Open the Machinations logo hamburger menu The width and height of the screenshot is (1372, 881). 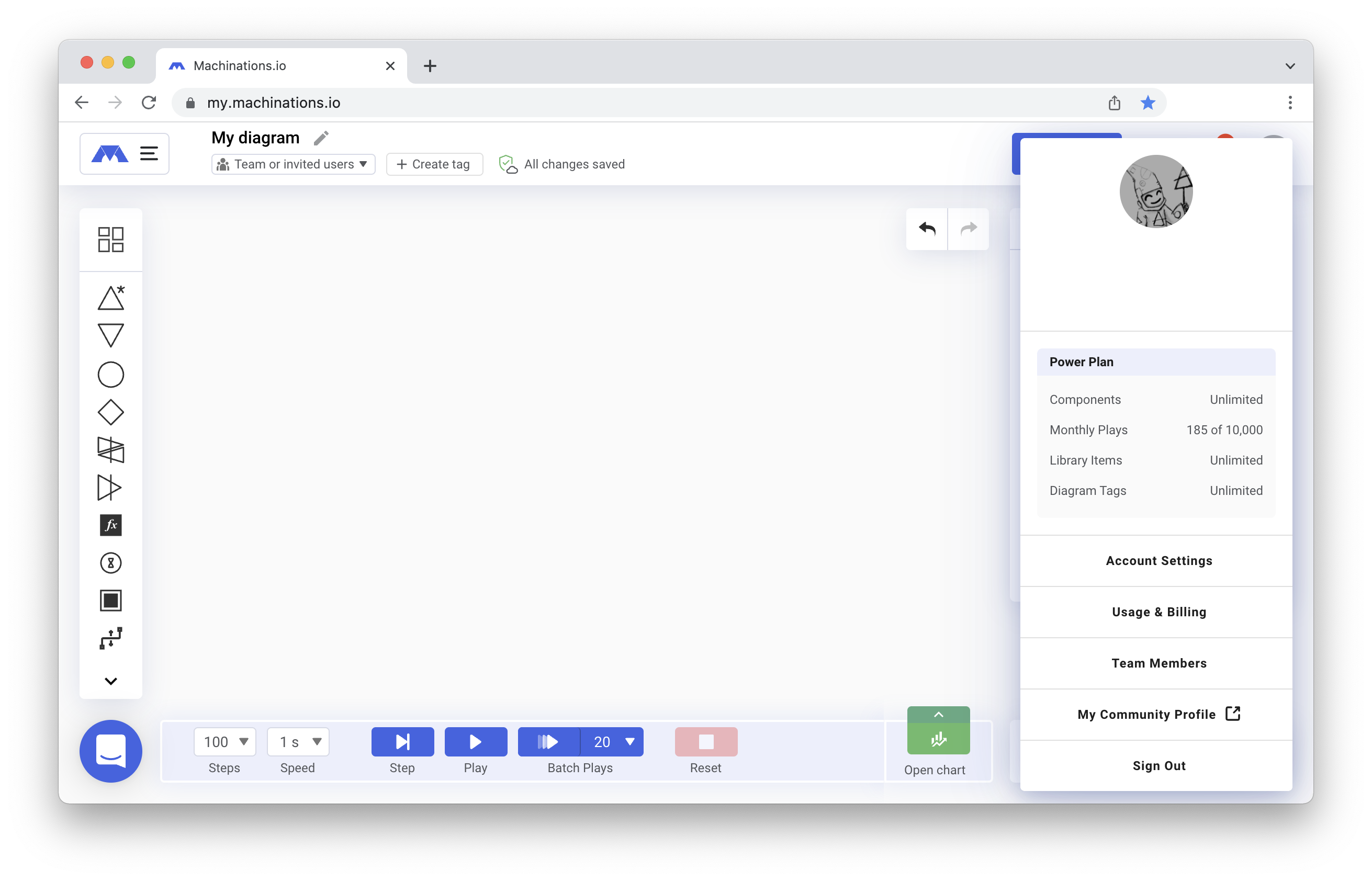(124, 153)
